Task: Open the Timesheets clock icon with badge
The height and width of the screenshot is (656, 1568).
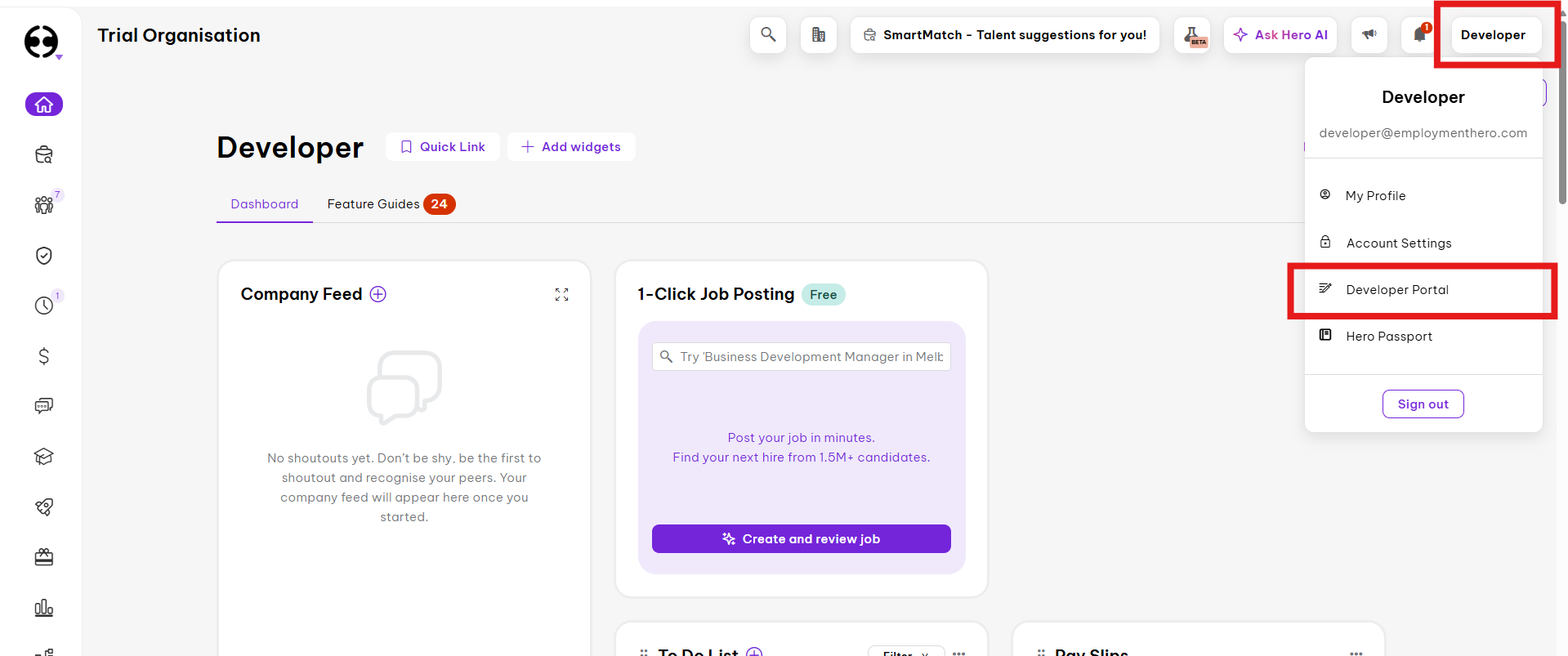Action: (43, 305)
